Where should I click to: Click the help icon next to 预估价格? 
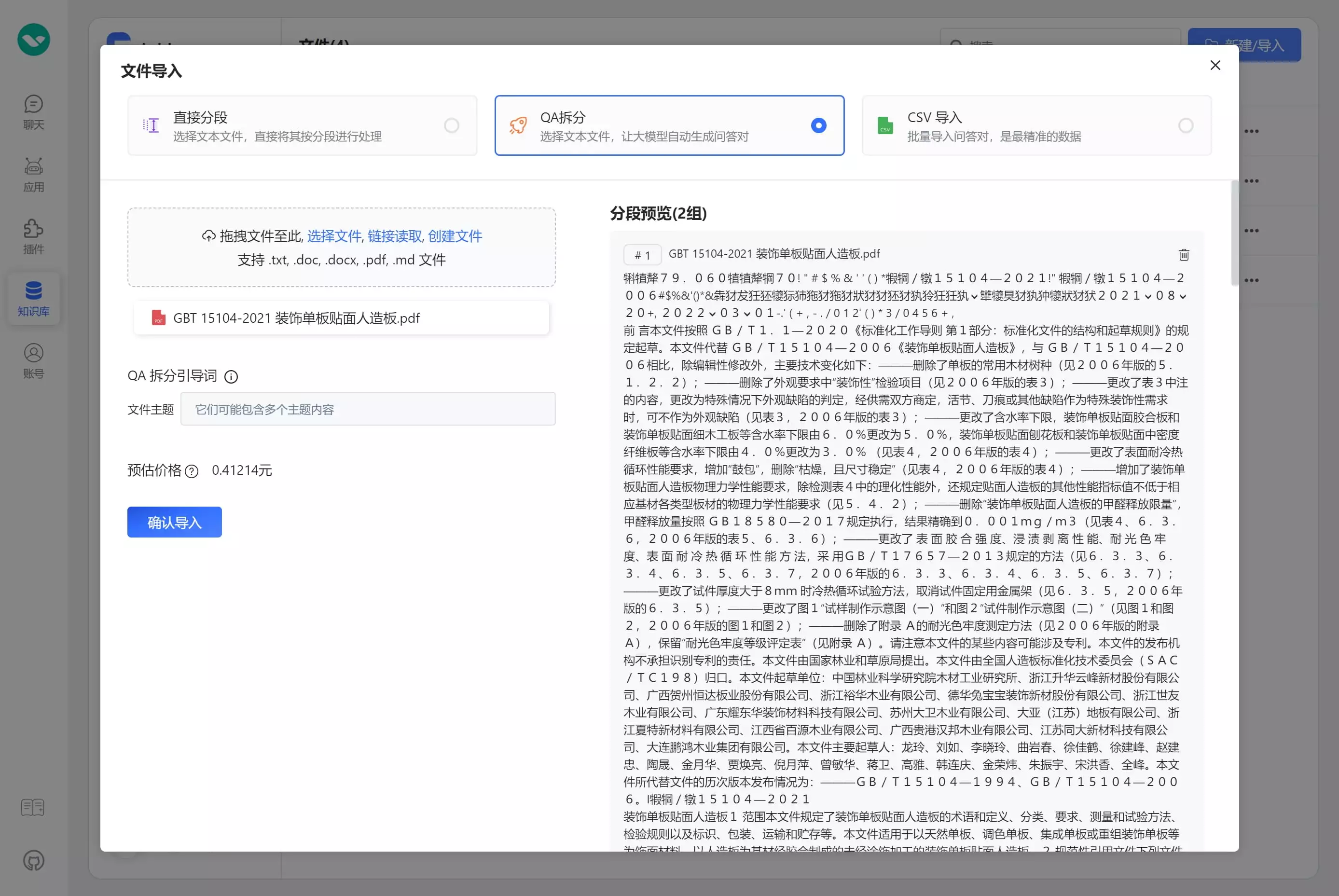tap(192, 471)
